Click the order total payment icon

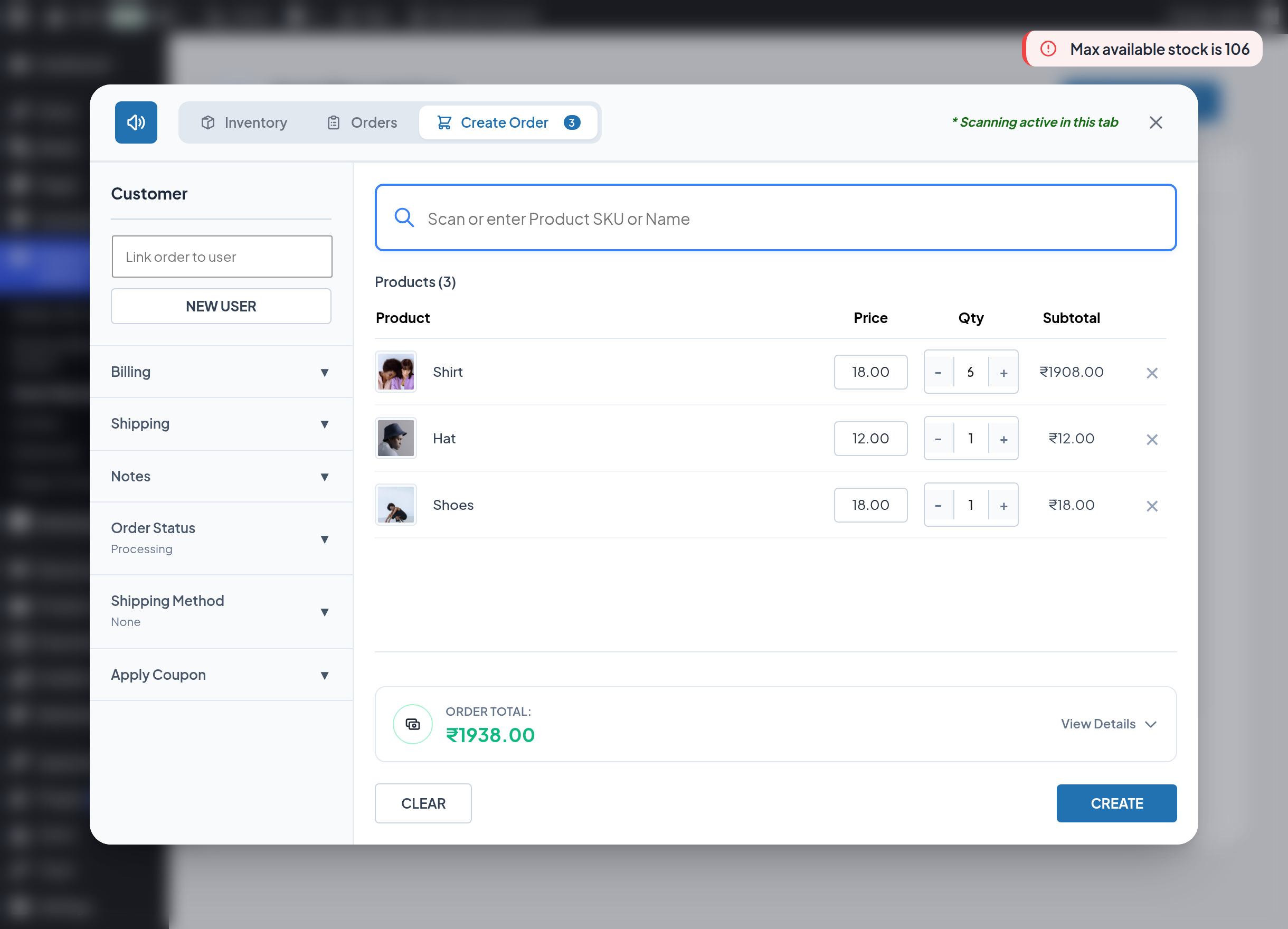412,724
